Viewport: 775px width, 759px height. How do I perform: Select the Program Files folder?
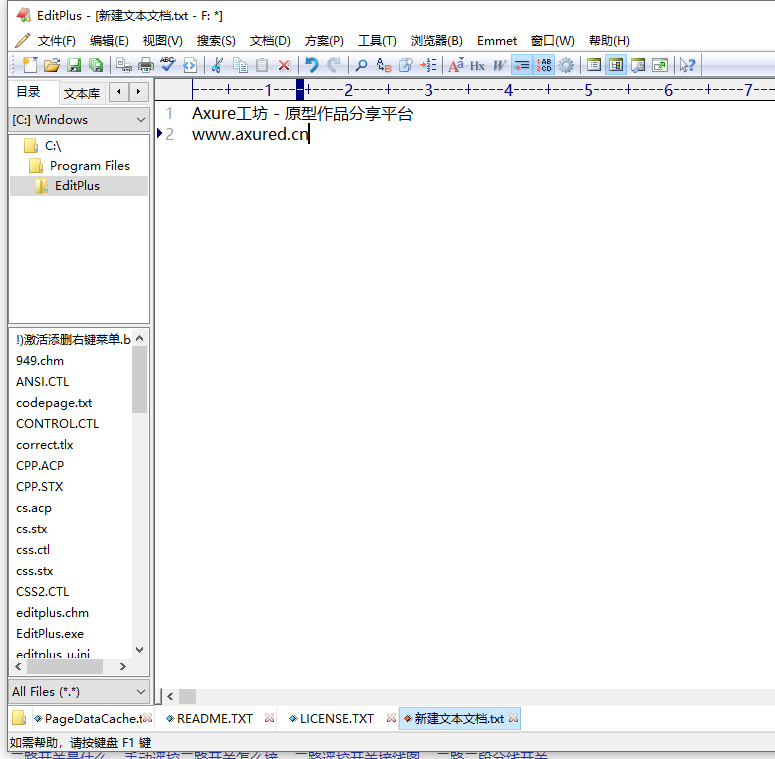[x=89, y=166]
